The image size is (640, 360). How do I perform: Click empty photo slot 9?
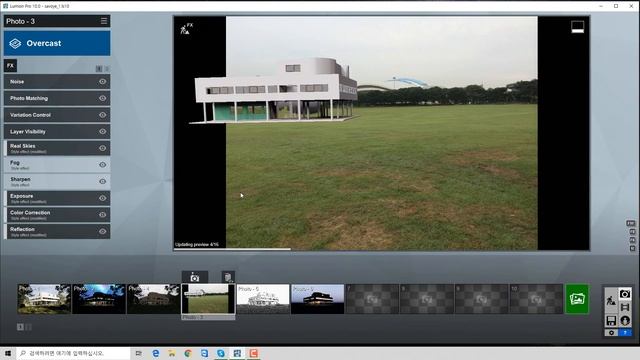[x=482, y=299]
